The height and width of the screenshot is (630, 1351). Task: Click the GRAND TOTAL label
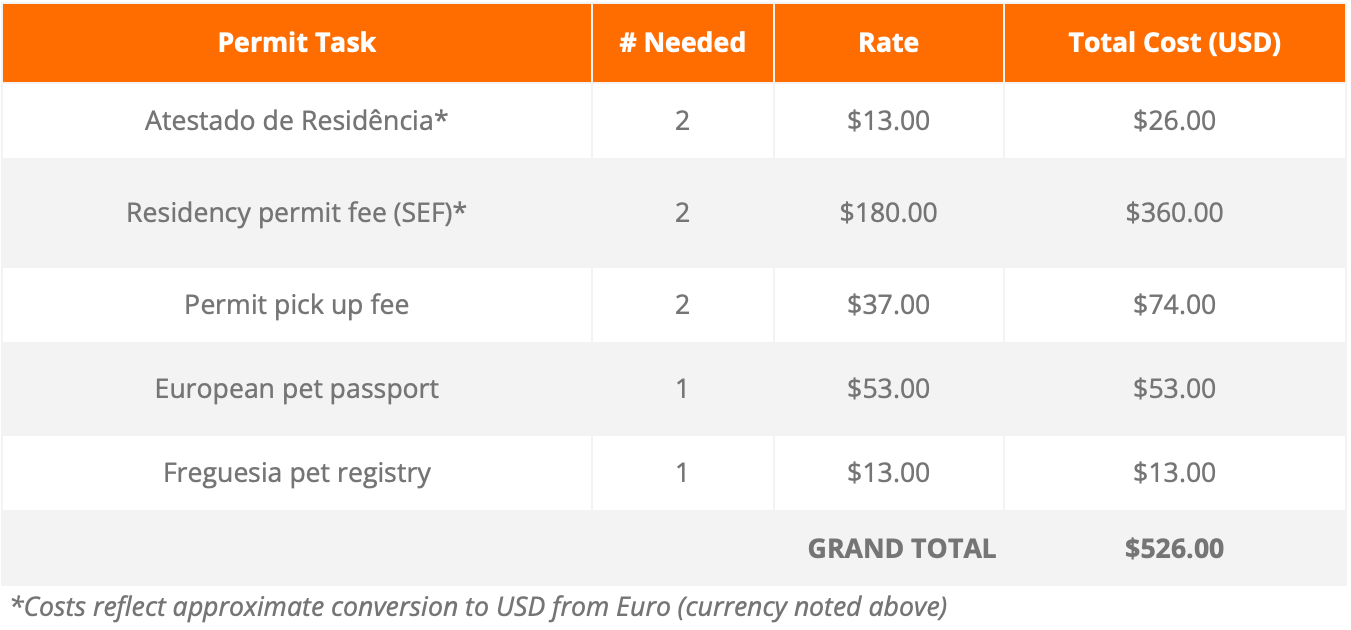902,548
